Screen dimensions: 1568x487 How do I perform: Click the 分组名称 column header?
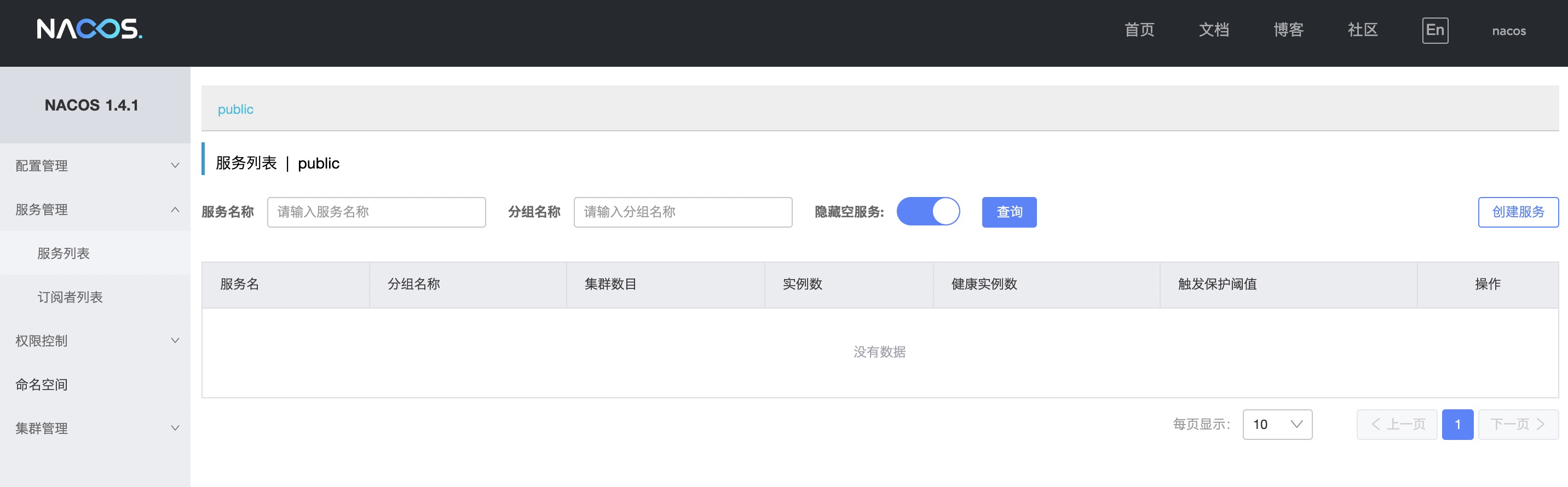[x=468, y=285]
